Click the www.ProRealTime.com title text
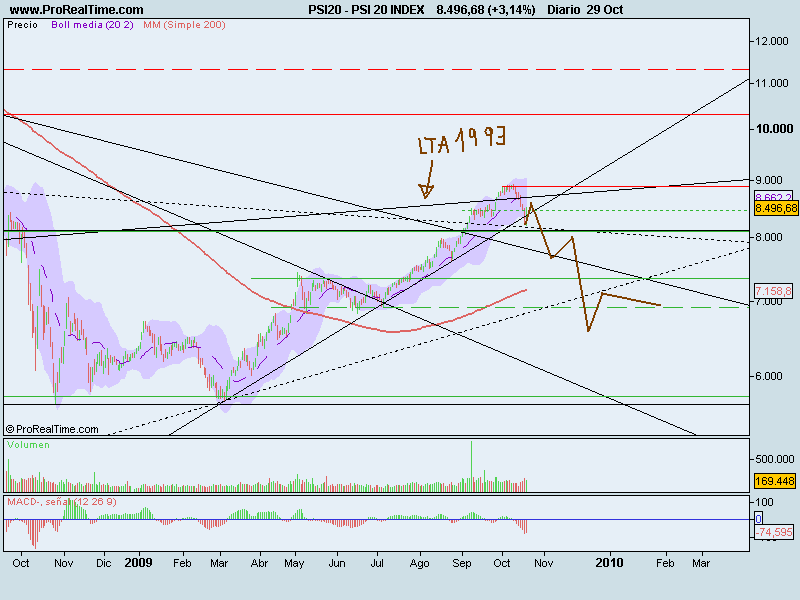The image size is (800, 600). pos(77,10)
